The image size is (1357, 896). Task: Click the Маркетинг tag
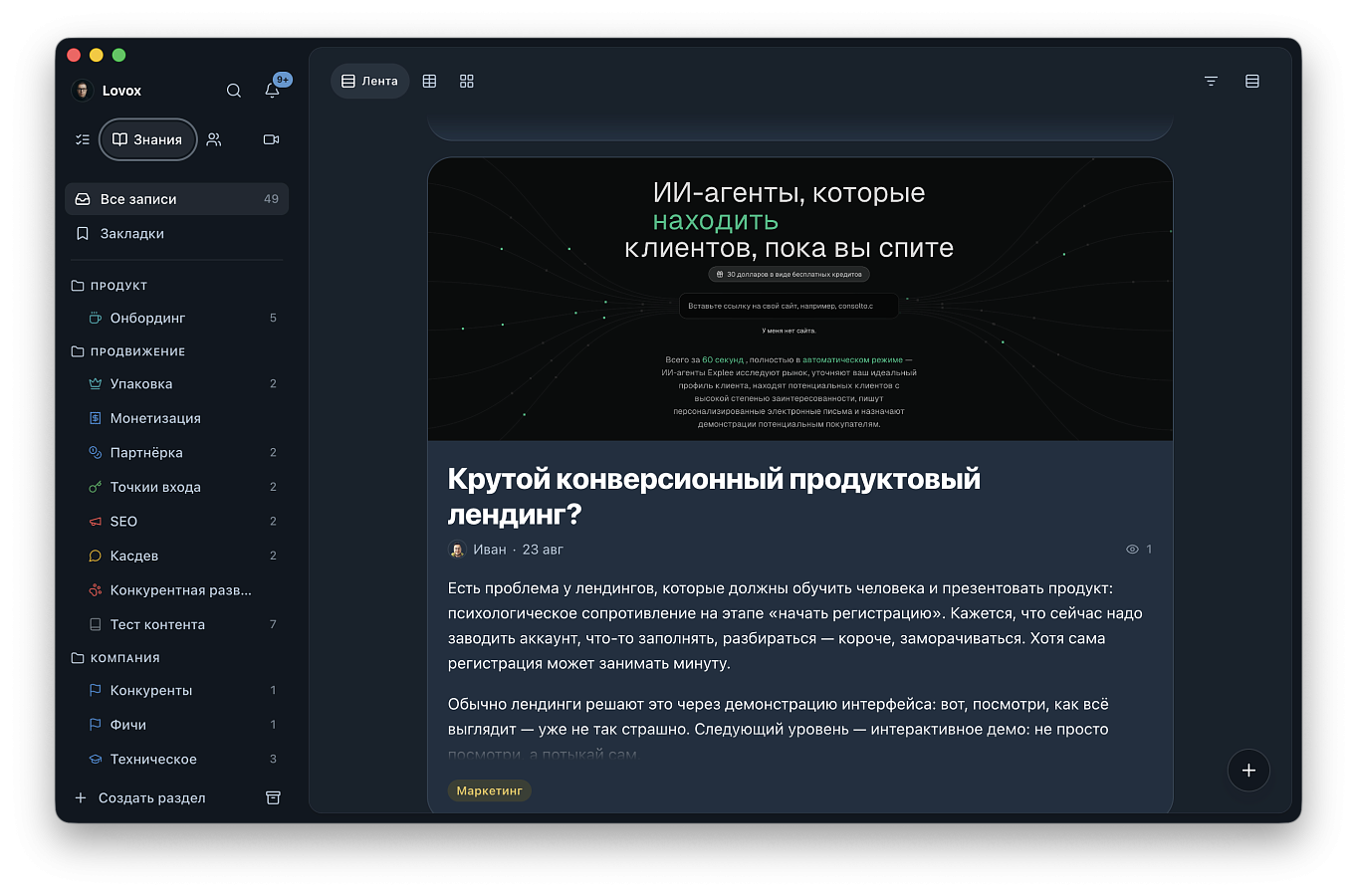click(489, 791)
